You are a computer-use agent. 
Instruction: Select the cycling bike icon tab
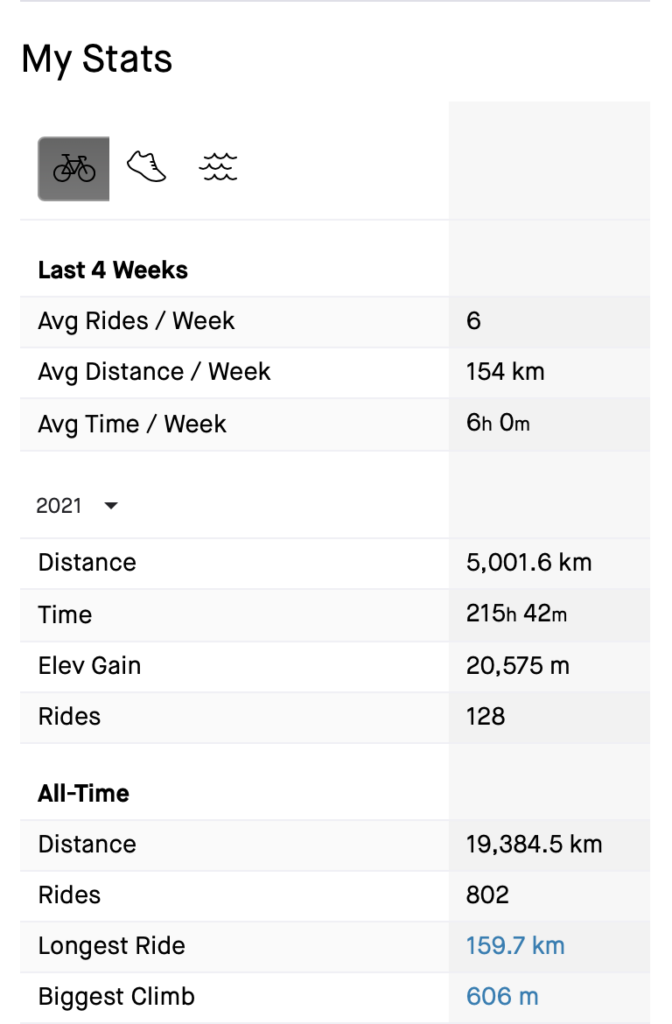click(x=74, y=168)
